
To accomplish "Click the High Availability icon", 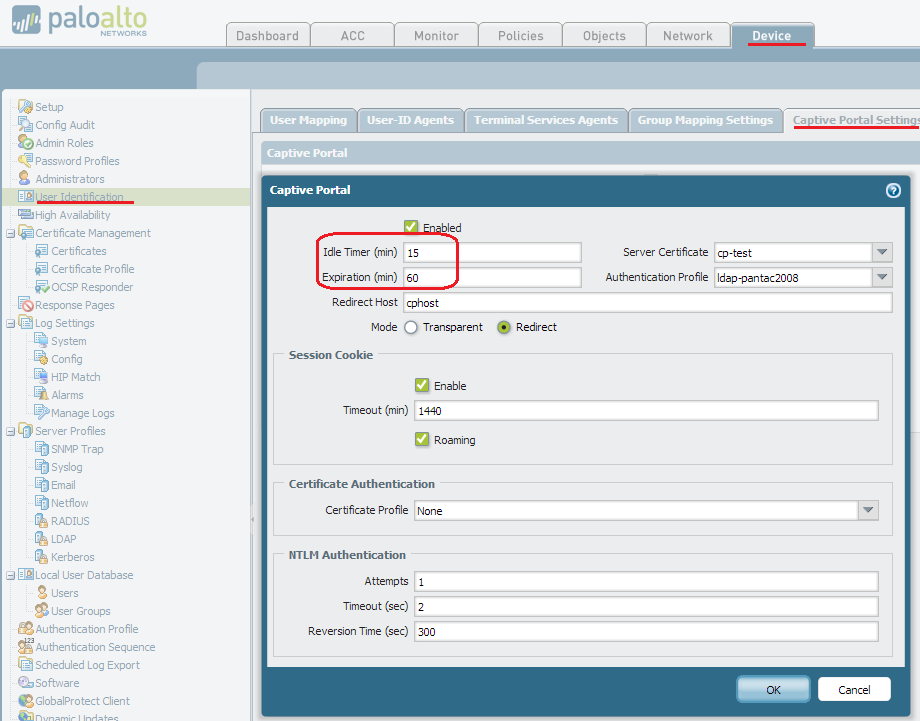I will point(25,214).
